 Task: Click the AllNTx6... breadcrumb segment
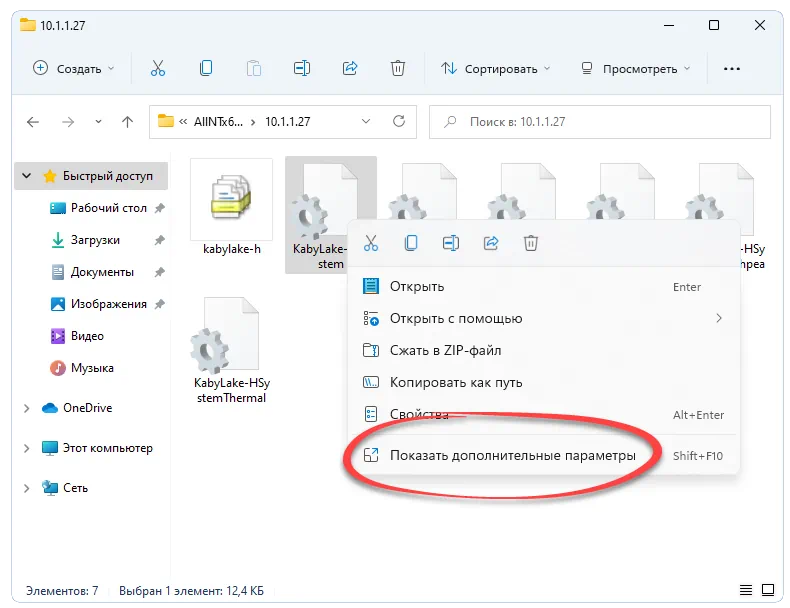pos(218,122)
